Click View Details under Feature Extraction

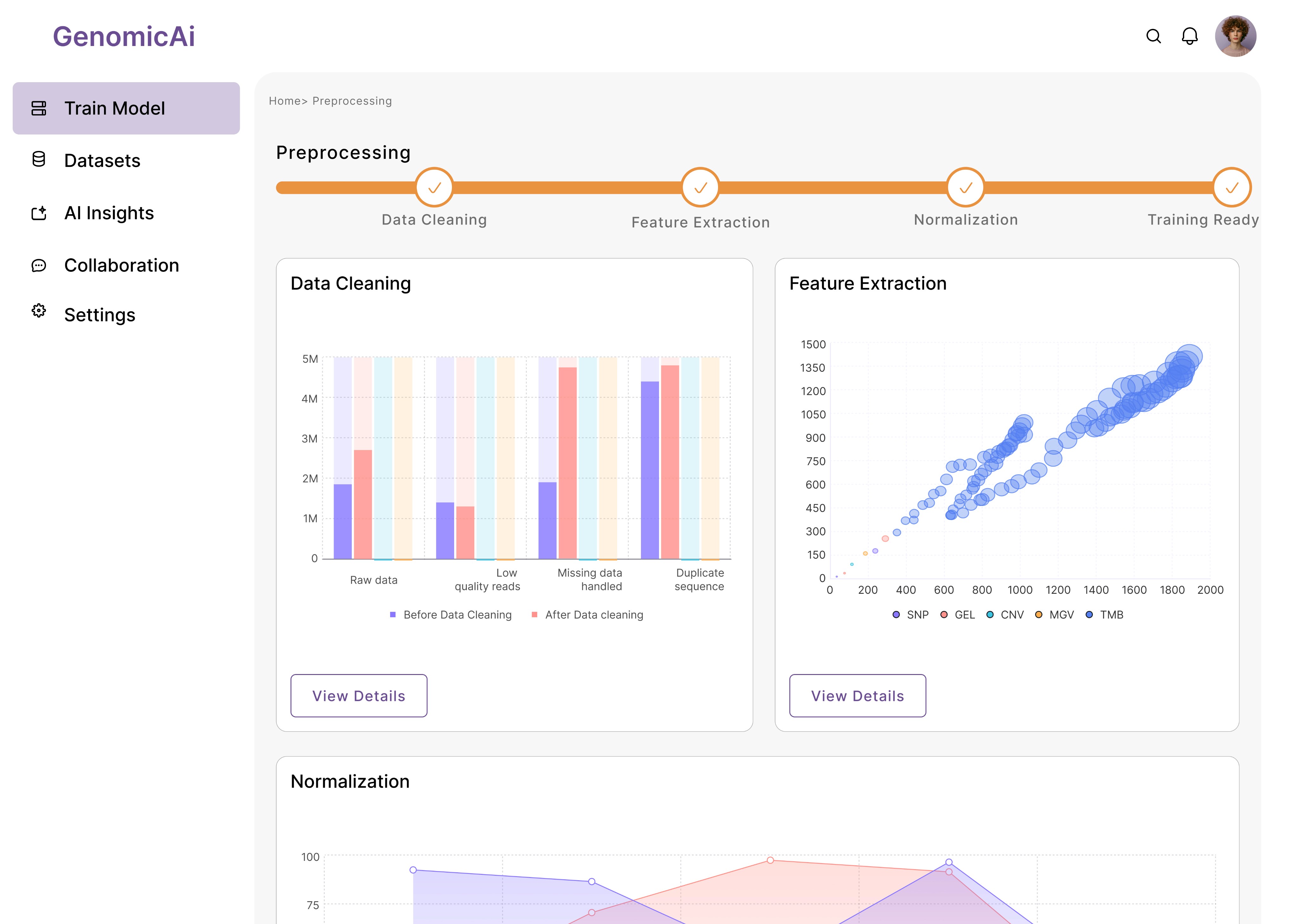[857, 695]
